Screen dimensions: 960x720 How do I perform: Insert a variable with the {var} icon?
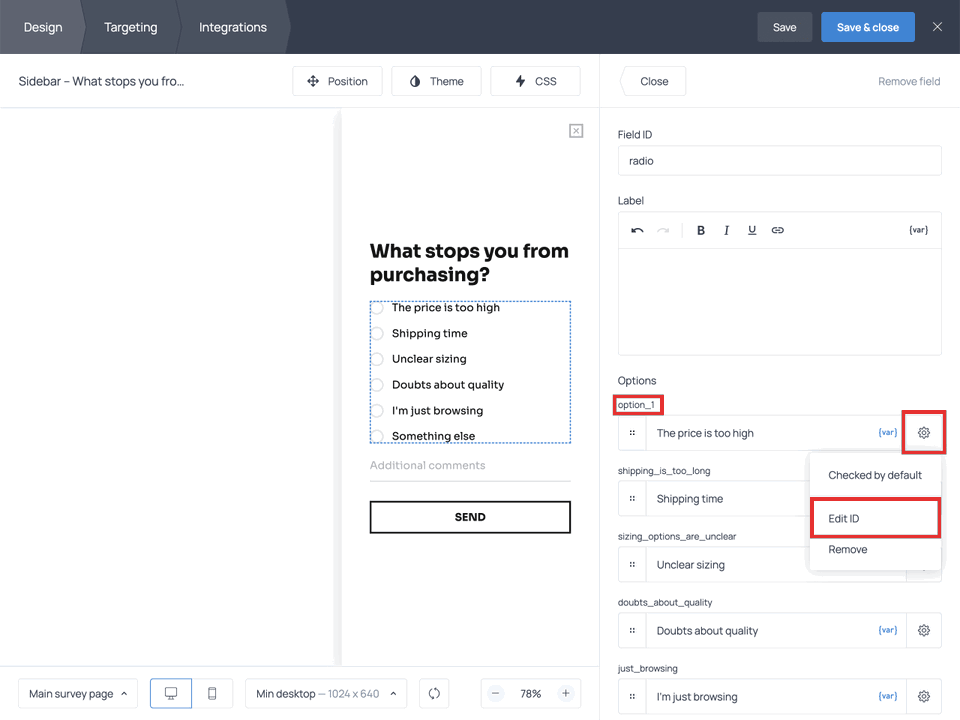tap(917, 229)
